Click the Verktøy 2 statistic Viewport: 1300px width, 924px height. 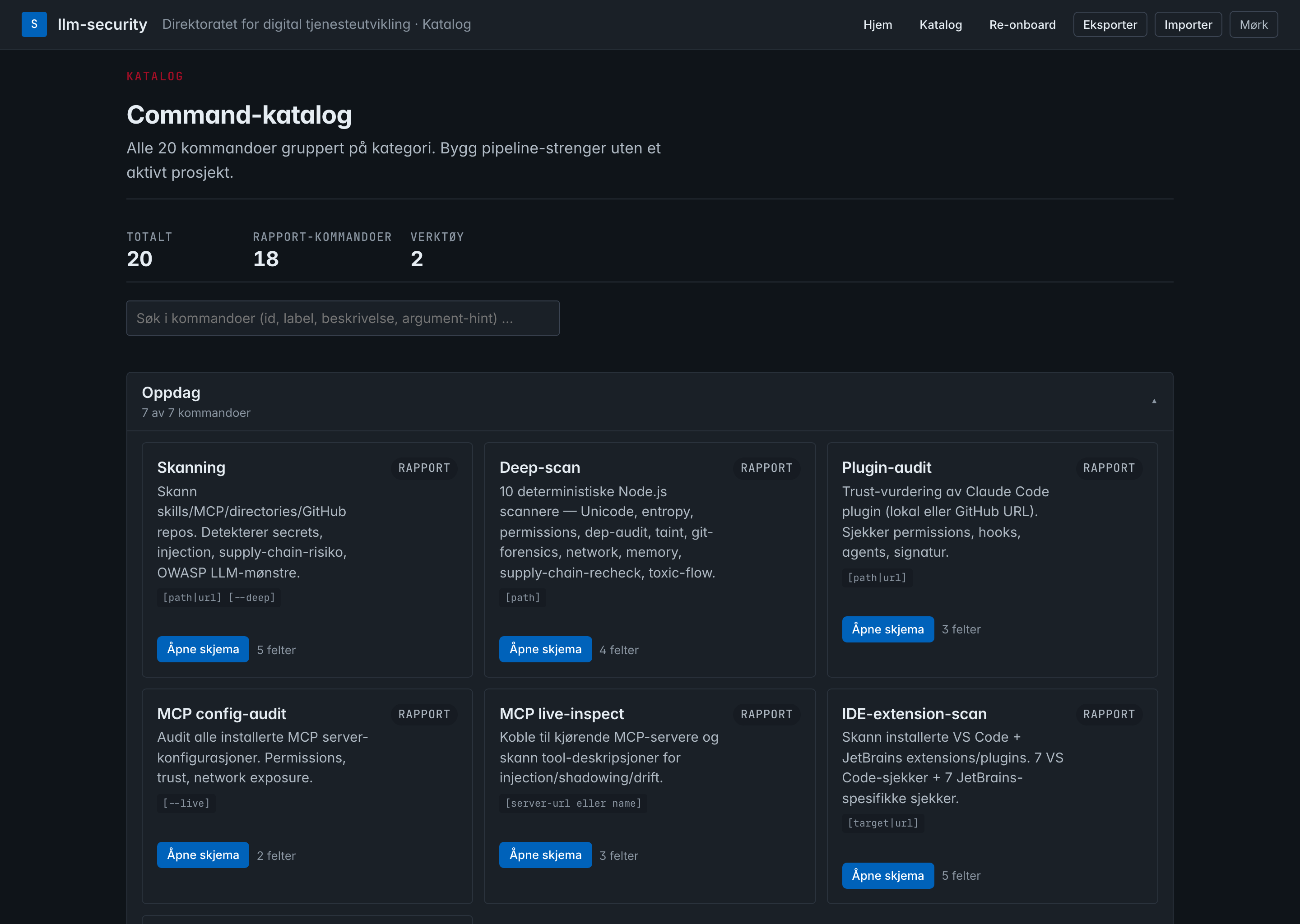click(437, 250)
